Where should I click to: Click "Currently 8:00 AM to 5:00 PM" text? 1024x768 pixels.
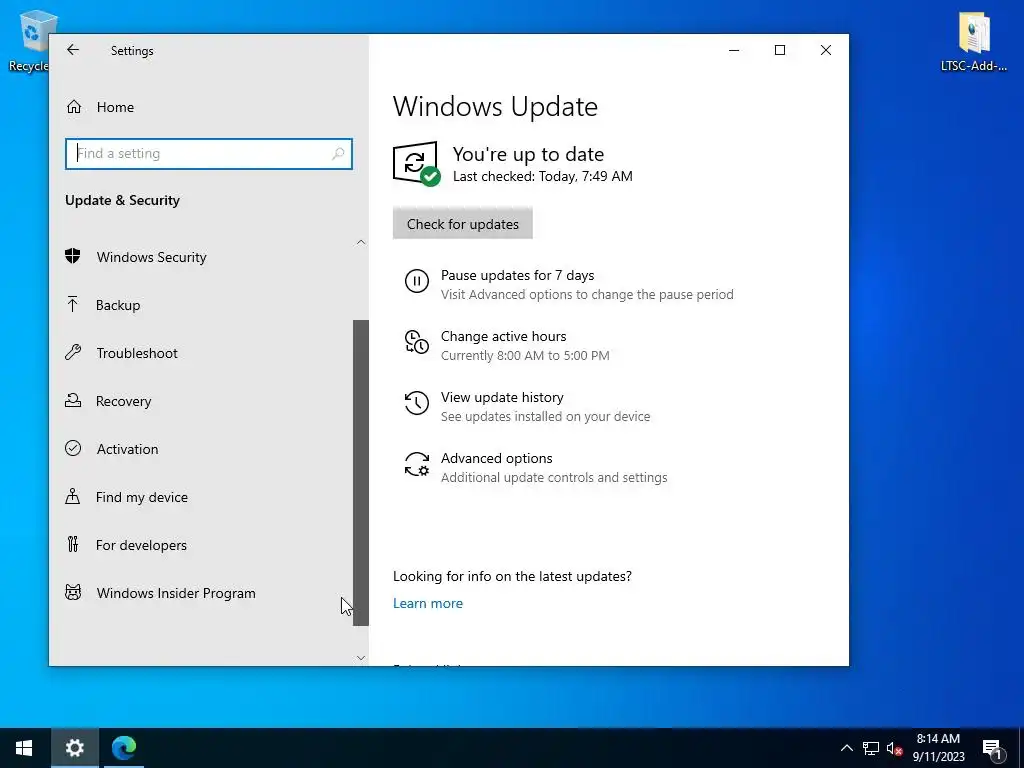click(525, 356)
